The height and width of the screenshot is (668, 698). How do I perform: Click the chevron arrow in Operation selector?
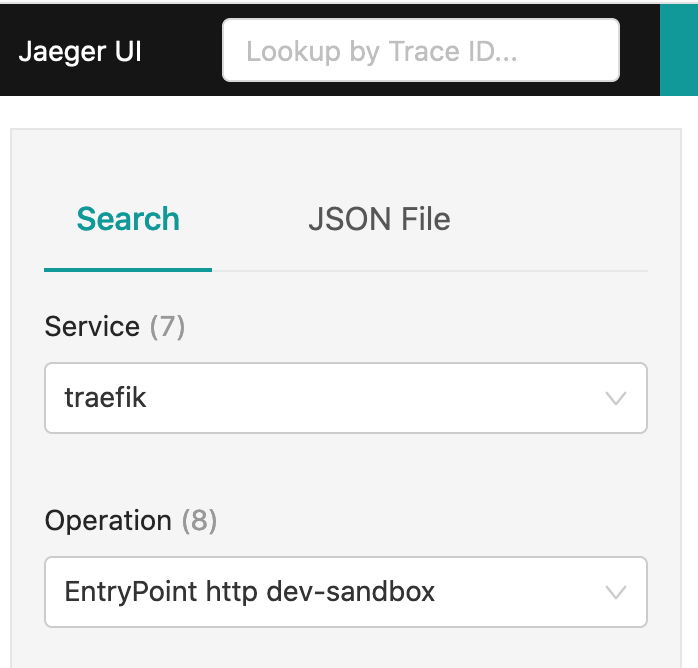pyautogui.click(x=616, y=592)
